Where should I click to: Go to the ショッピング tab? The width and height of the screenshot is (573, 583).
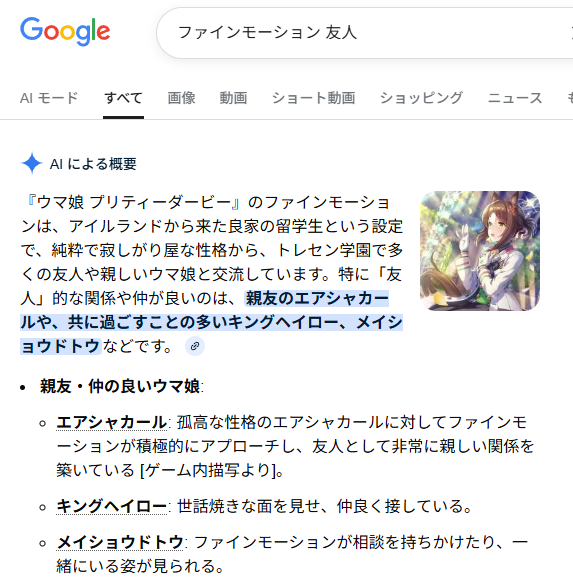(x=421, y=98)
